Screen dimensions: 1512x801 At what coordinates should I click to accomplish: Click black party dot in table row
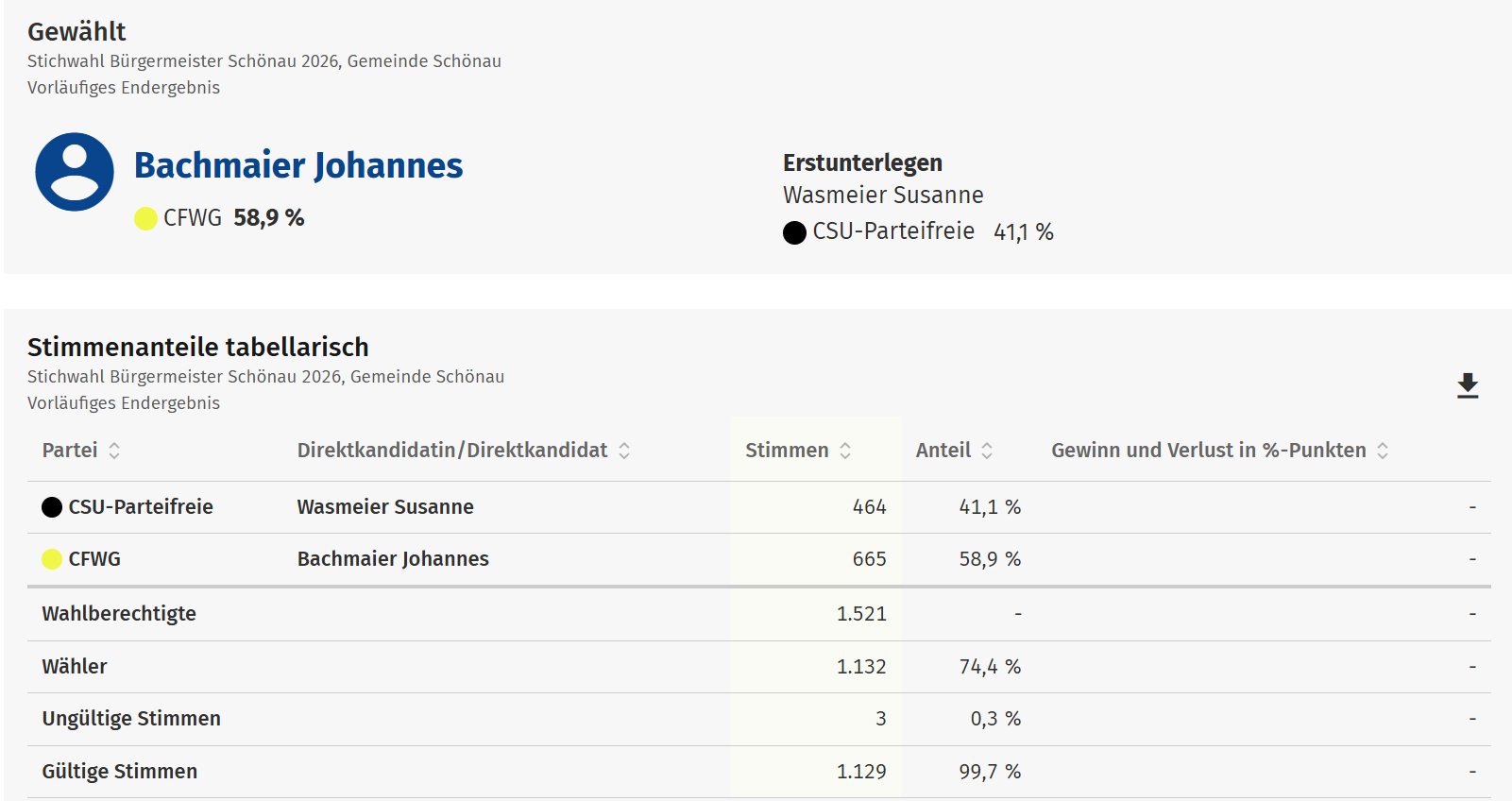pyautogui.click(x=52, y=507)
